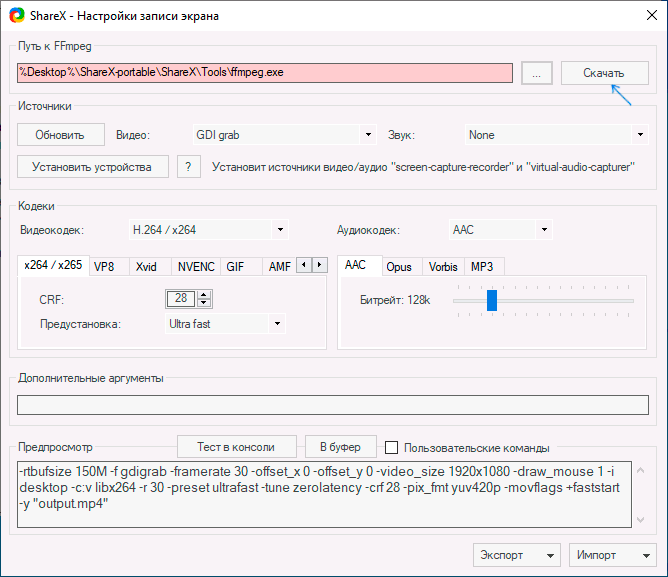Viewport: 668px width, 577px height.
Task: Decrease CRF value with down arrow
Action: [205, 303]
